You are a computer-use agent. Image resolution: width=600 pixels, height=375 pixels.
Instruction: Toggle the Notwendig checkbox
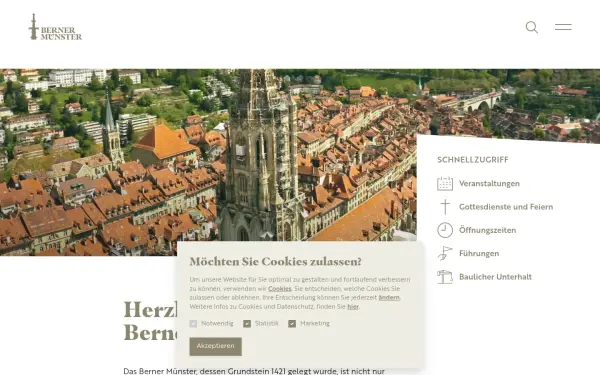(193, 324)
